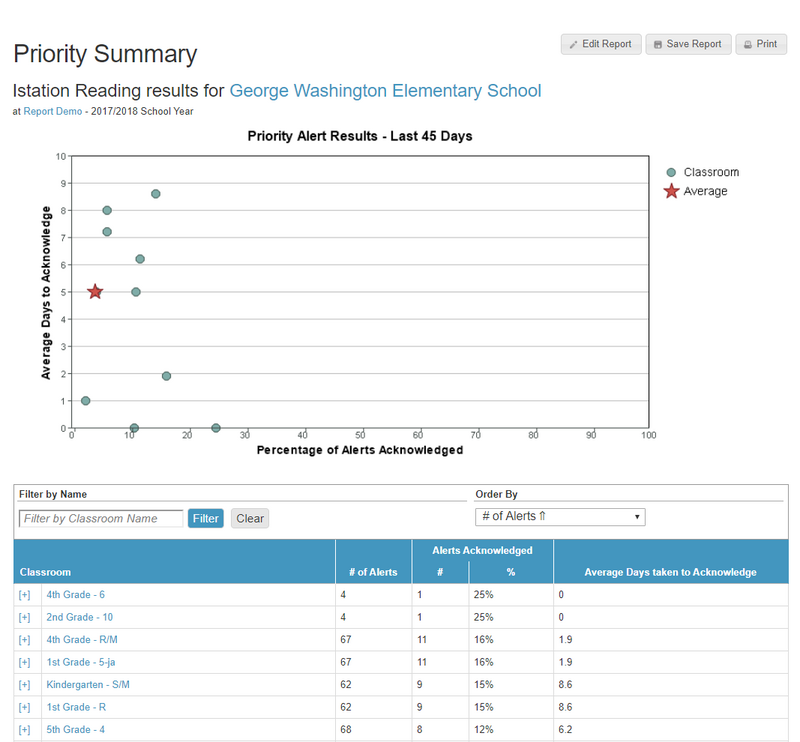Click the Print button

click(x=761, y=44)
